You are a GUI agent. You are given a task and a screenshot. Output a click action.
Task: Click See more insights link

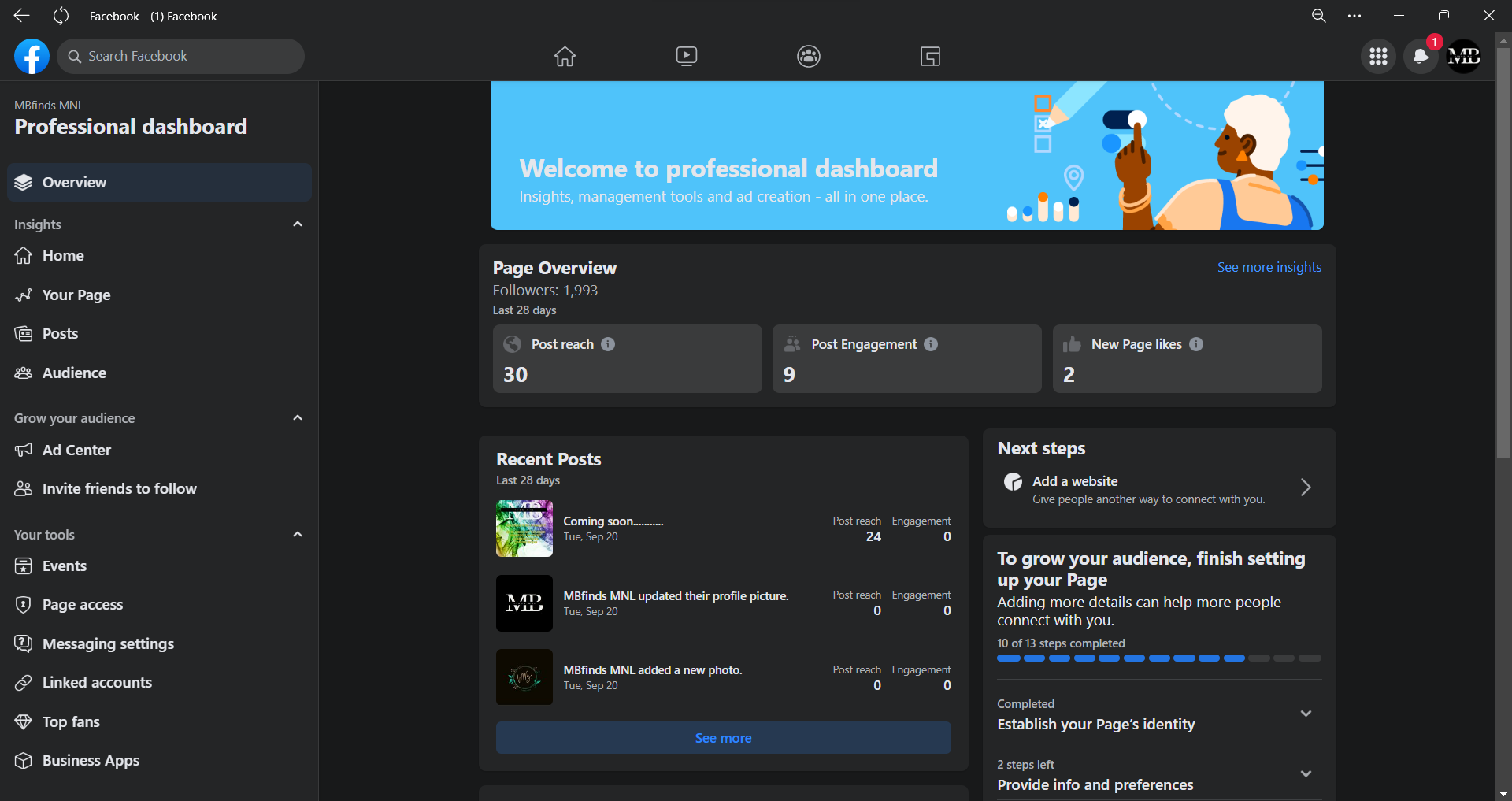point(1269,267)
